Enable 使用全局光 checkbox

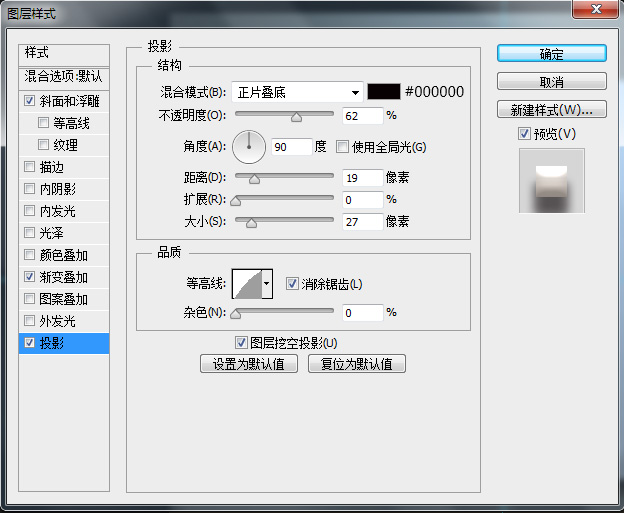pos(342,146)
